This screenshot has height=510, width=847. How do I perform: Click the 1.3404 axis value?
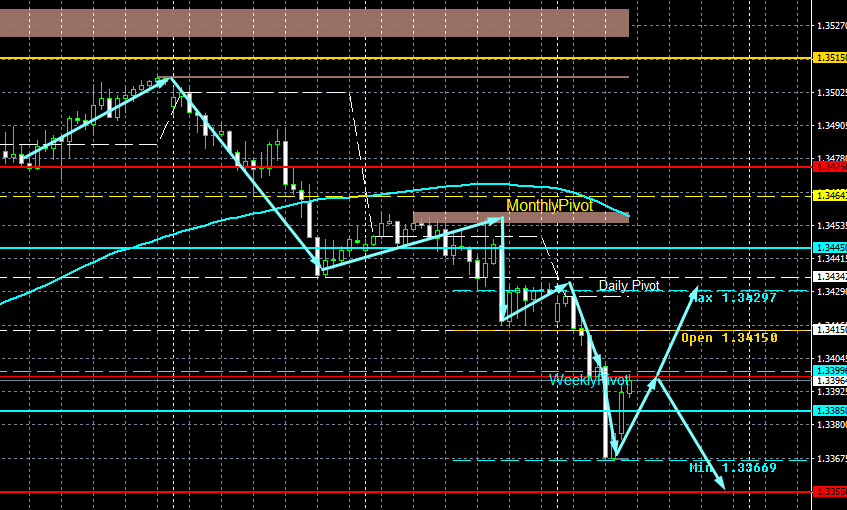point(831,359)
